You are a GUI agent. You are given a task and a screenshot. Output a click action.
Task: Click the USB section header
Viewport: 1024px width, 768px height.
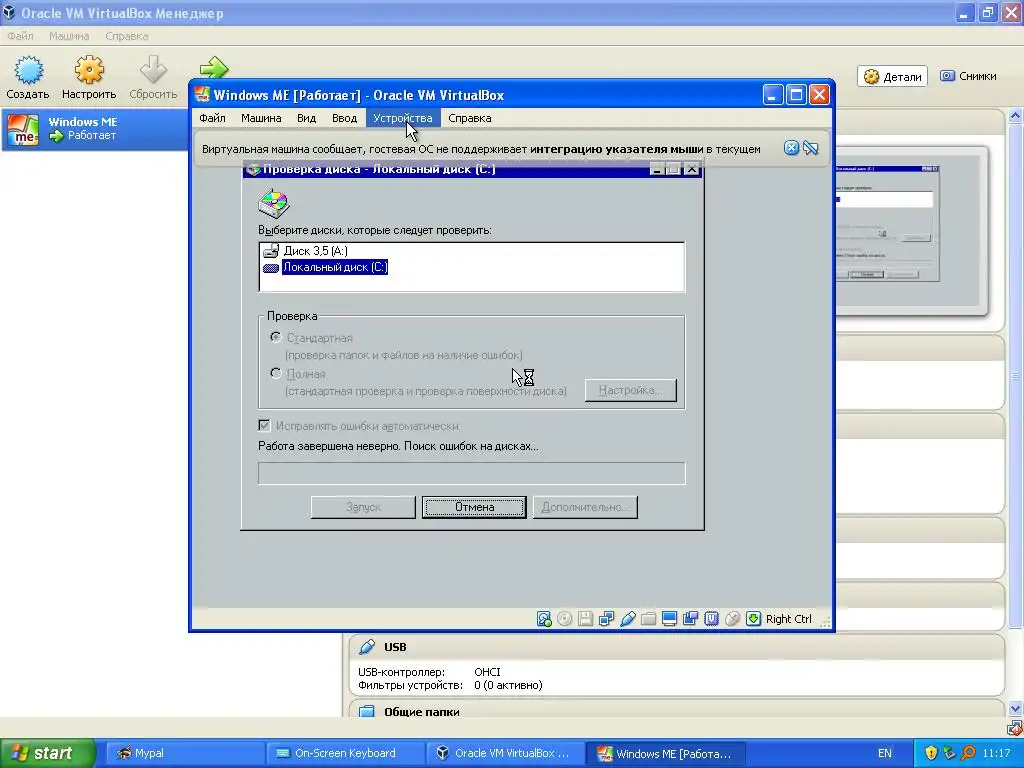click(x=676, y=647)
